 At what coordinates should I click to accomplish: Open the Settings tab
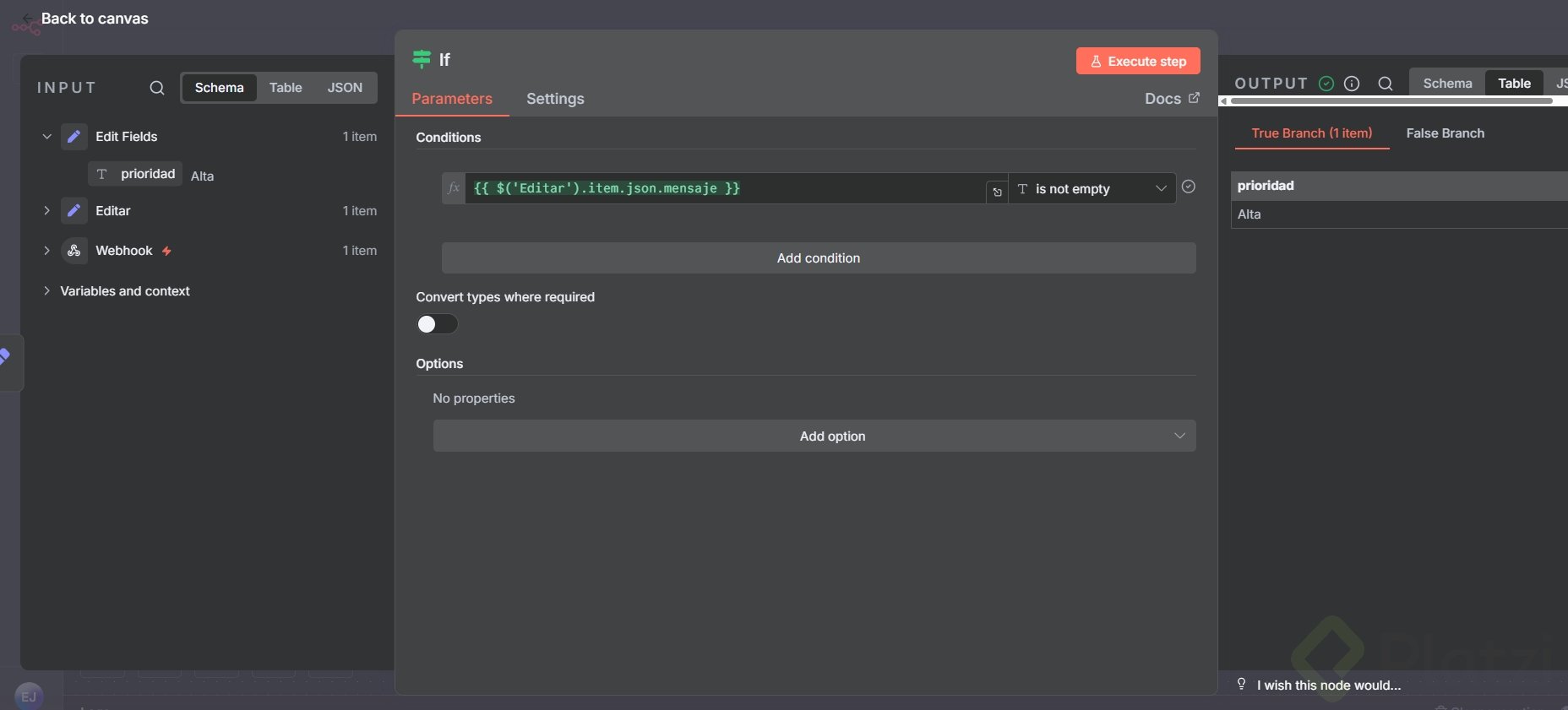tap(555, 99)
